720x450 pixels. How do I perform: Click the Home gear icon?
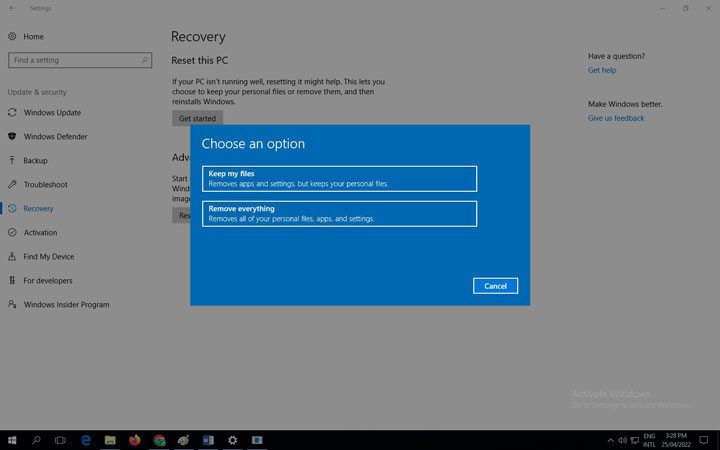point(12,36)
